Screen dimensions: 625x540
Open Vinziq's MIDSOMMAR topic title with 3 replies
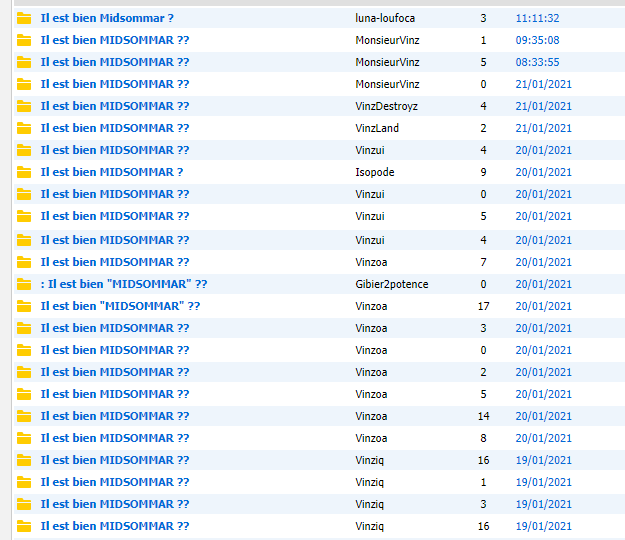(x=115, y=504)
